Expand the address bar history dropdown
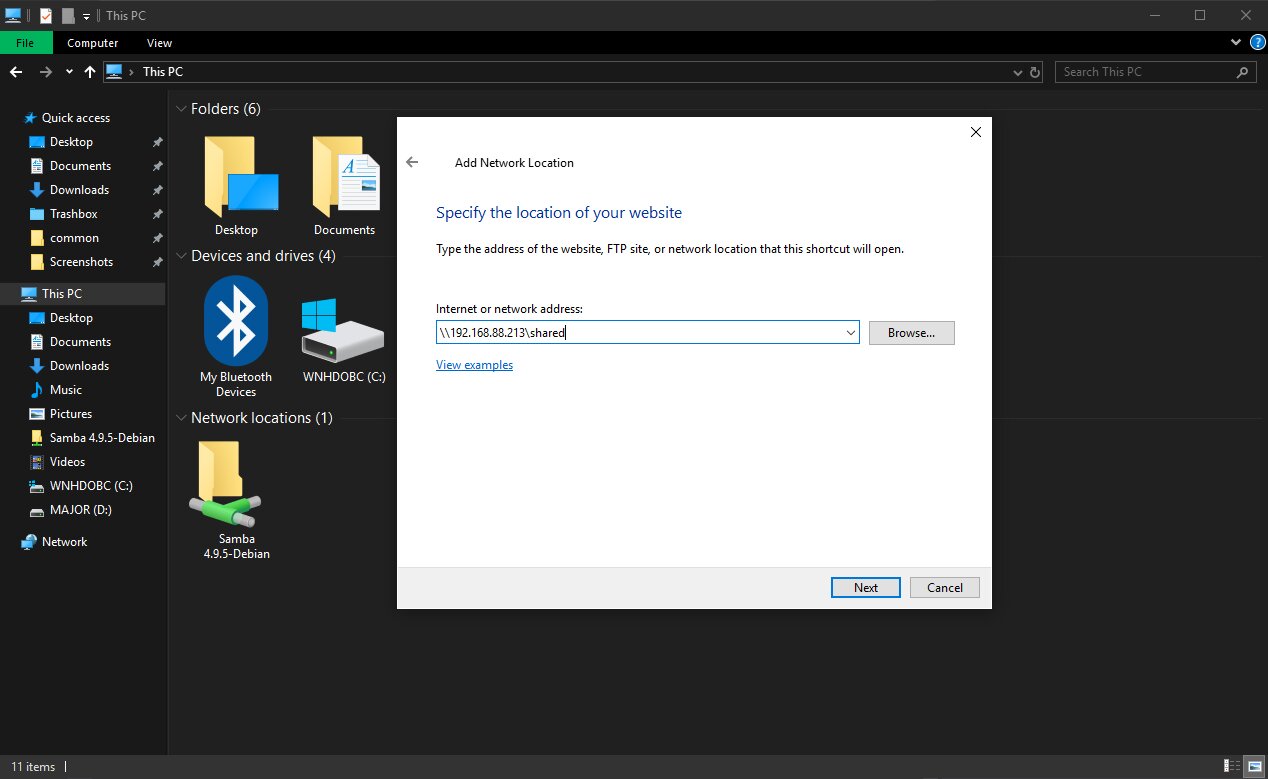 point(1017,72)
